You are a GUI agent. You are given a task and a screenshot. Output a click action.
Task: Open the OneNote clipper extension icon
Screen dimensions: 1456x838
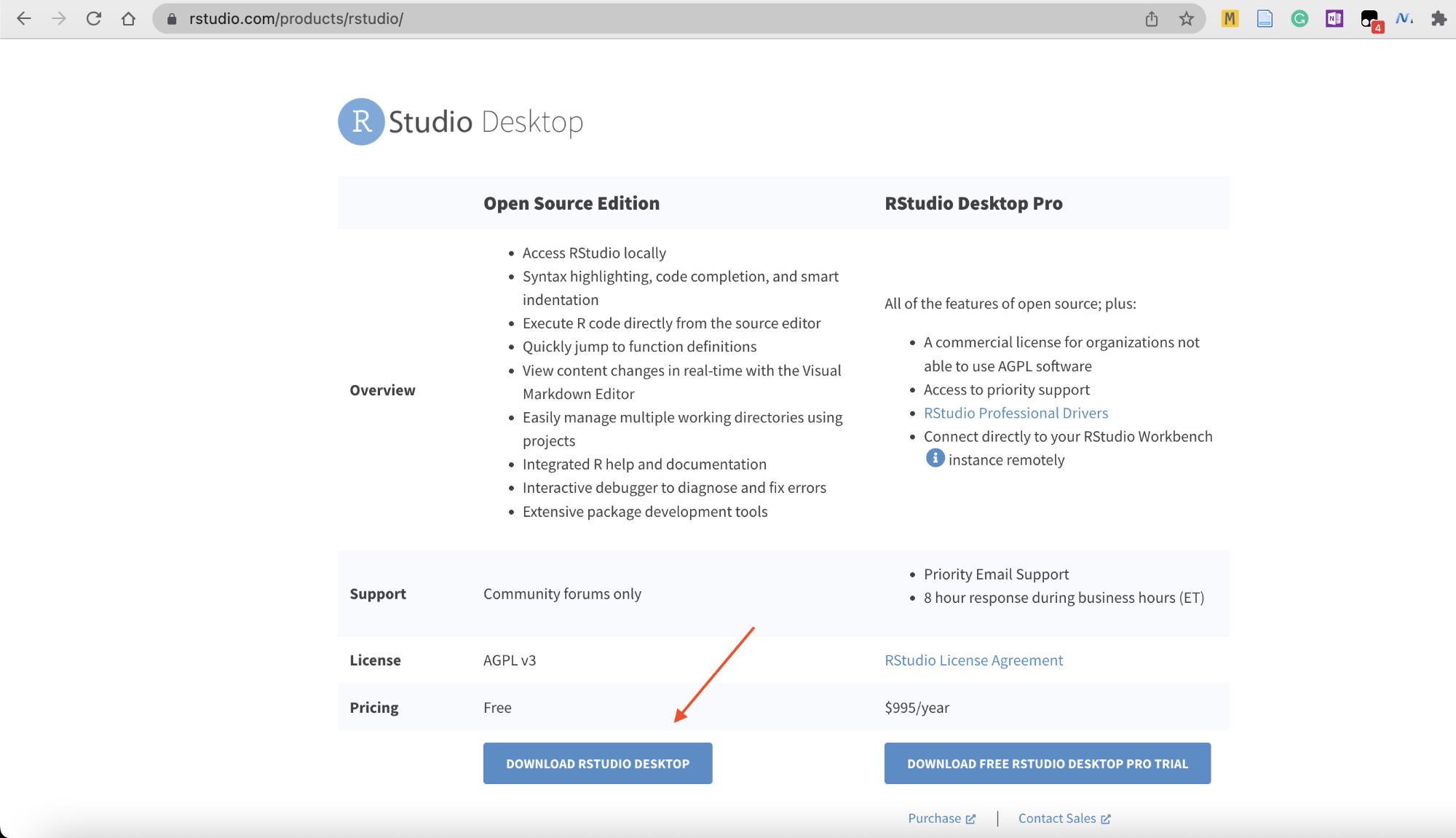click(1334, 19)
